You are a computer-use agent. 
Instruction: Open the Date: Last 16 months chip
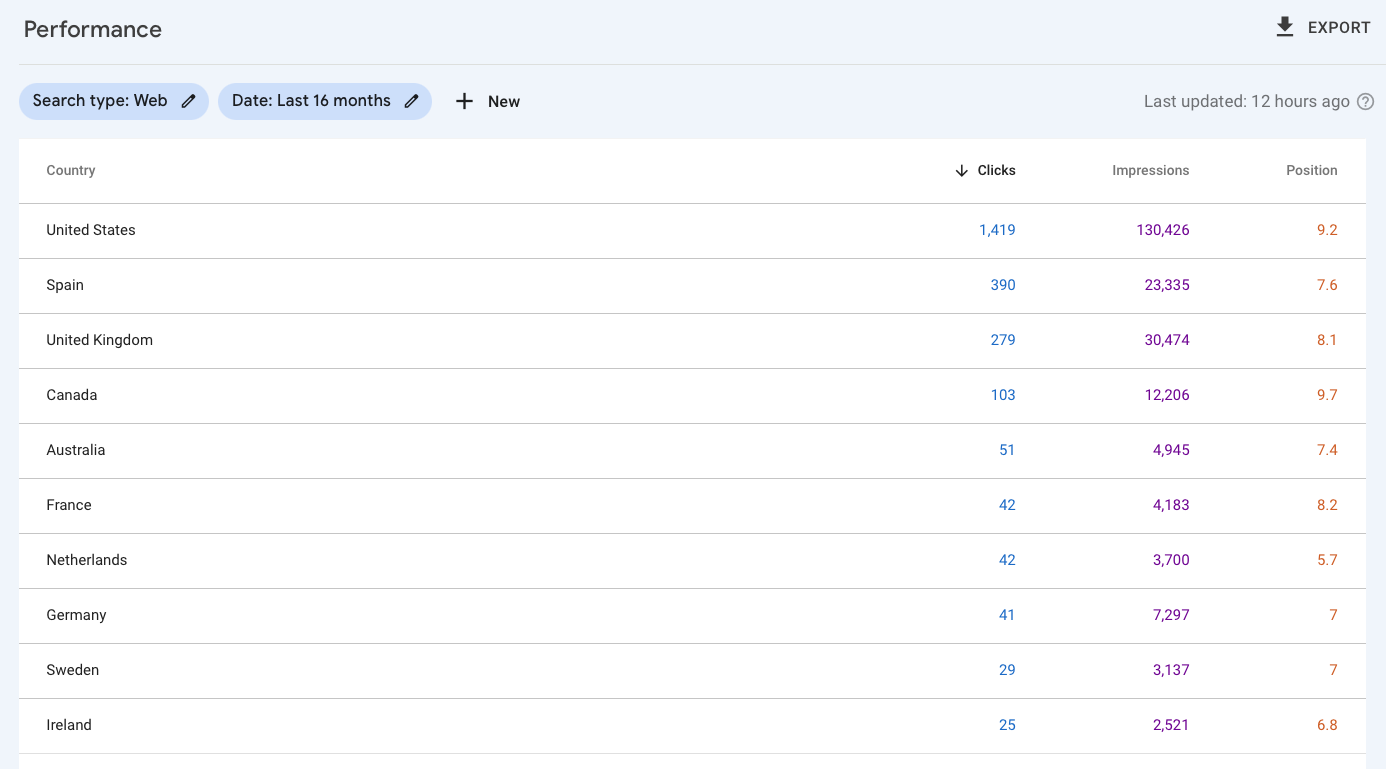click(311, 101)
